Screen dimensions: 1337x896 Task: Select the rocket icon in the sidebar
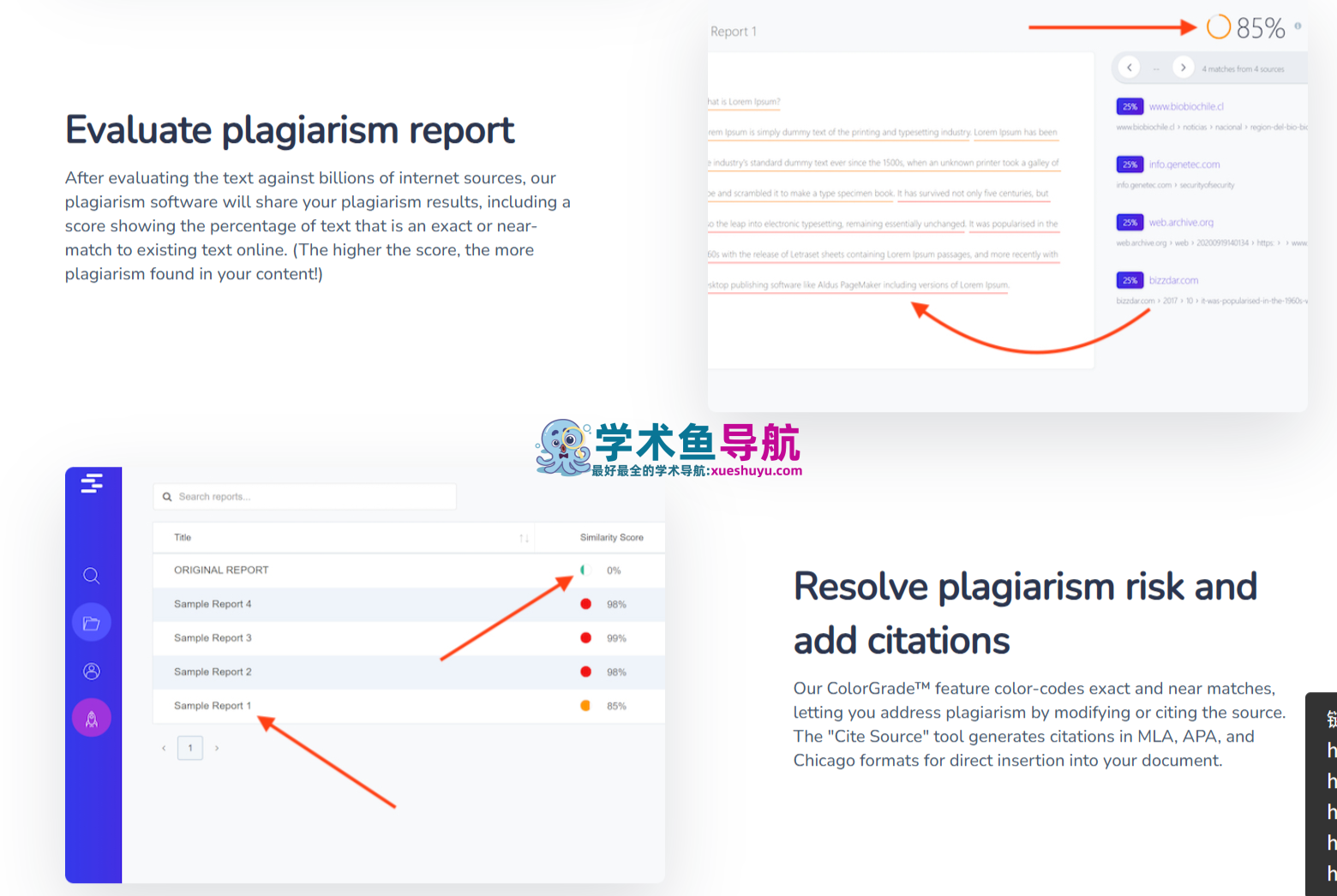click(92, 719)
